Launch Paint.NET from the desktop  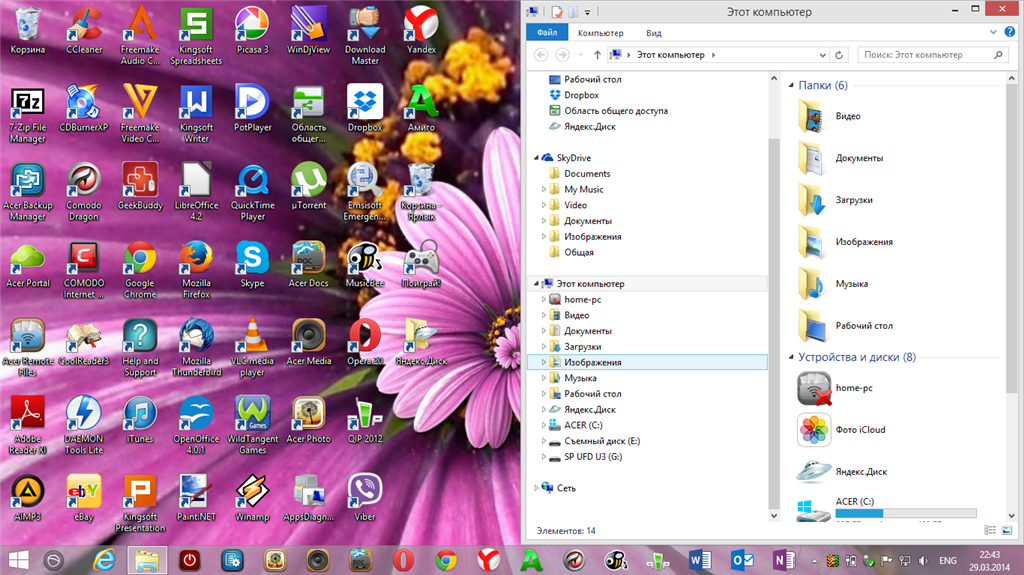point(196,497)
